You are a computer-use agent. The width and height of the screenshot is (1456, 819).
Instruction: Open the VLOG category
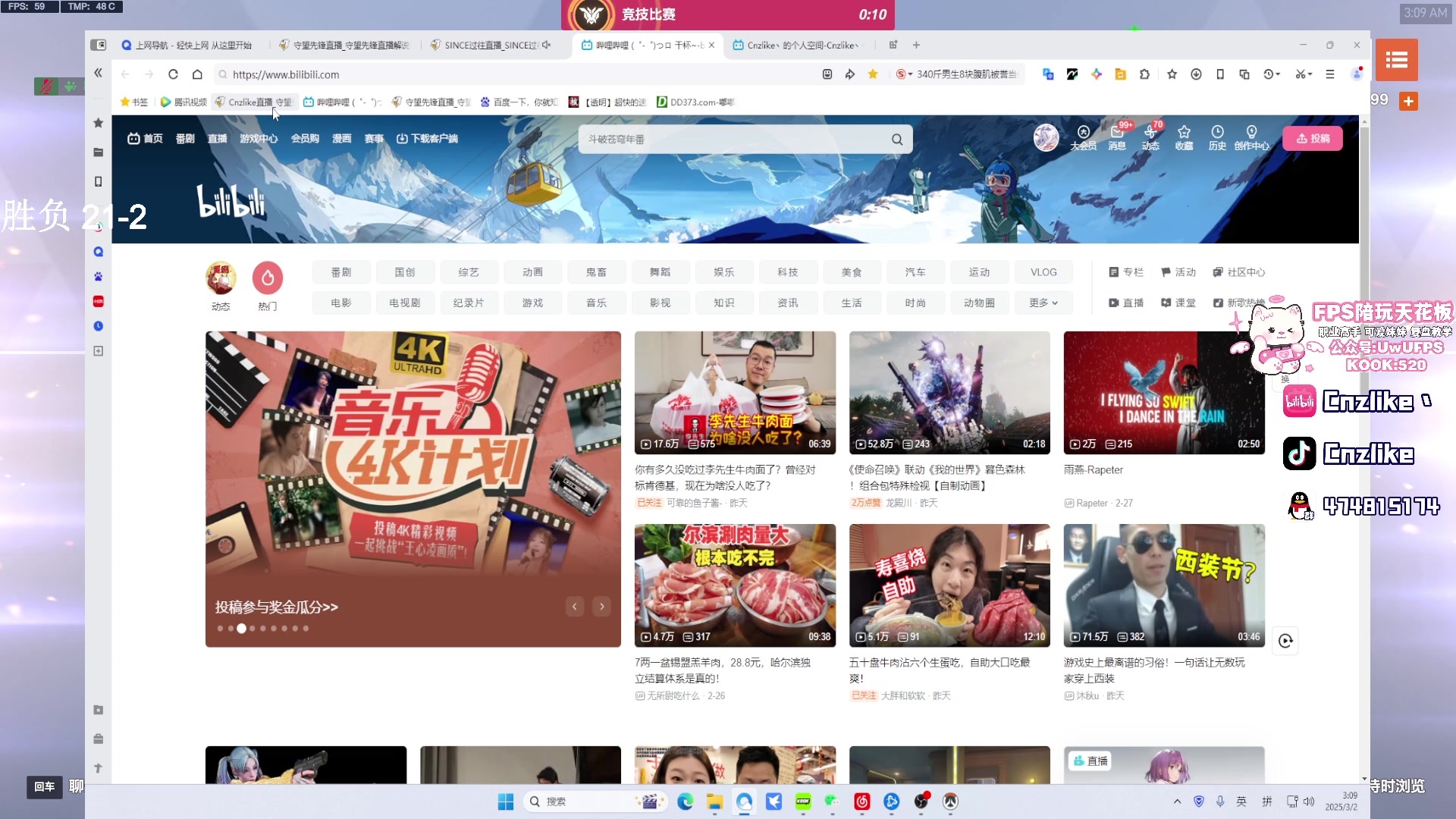(1043, 272)
